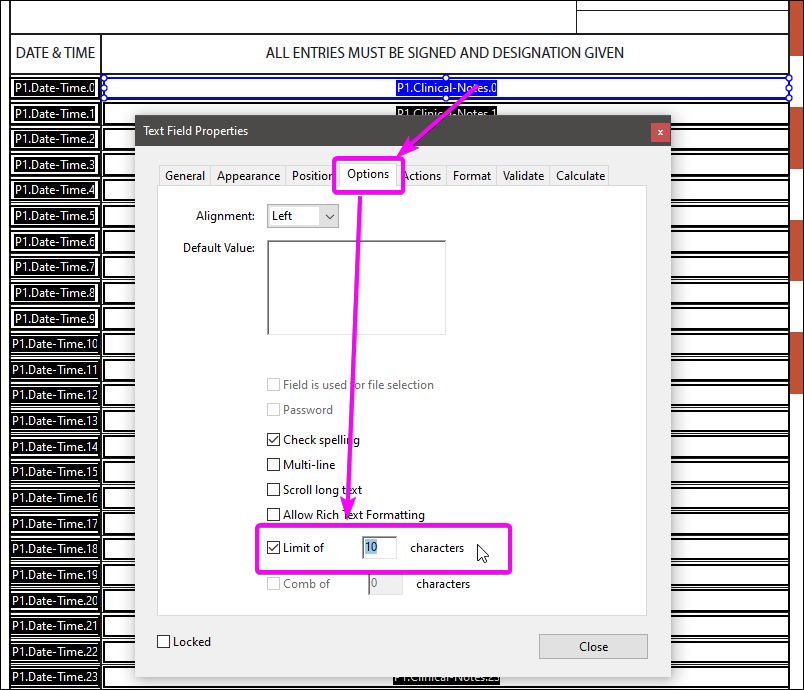Screen dimensions: 804x690
Task: Check the Locked checkbox
Action: tap(163, 642)
